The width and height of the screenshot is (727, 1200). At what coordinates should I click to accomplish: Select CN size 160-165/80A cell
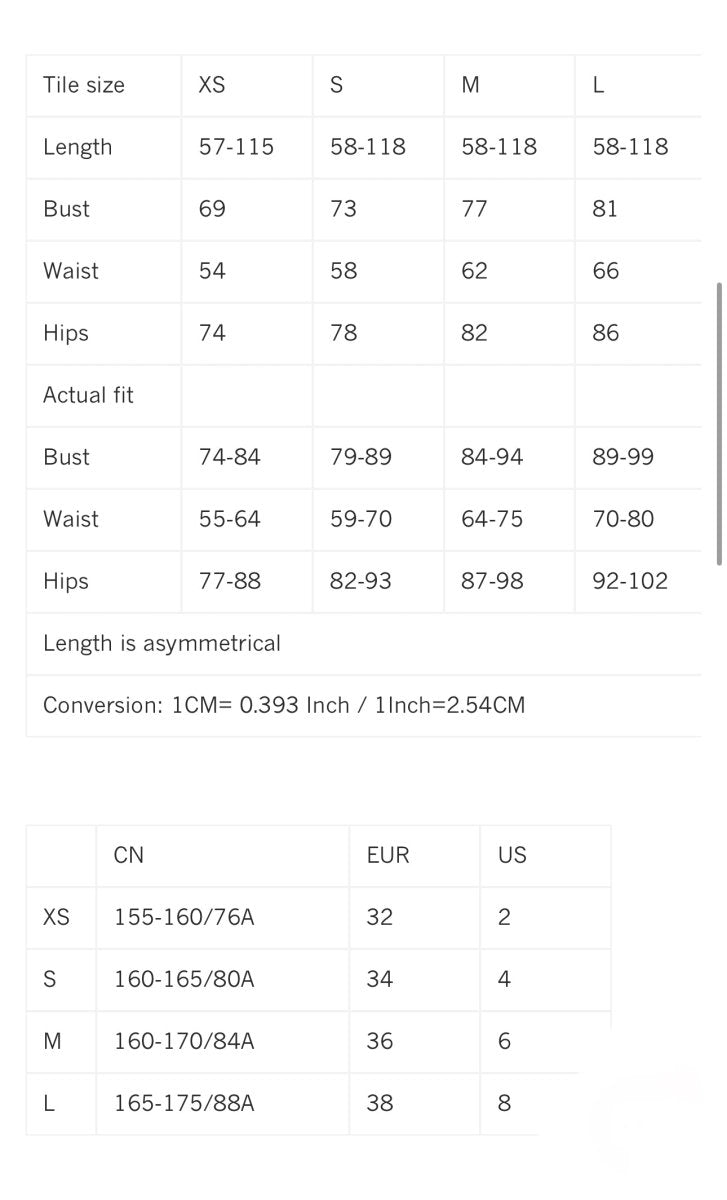coord(184,979)
